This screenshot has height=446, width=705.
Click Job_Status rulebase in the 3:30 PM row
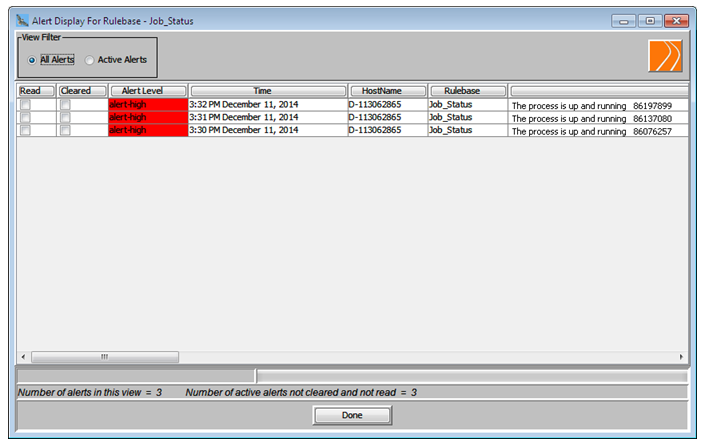[x=468, y=130]
